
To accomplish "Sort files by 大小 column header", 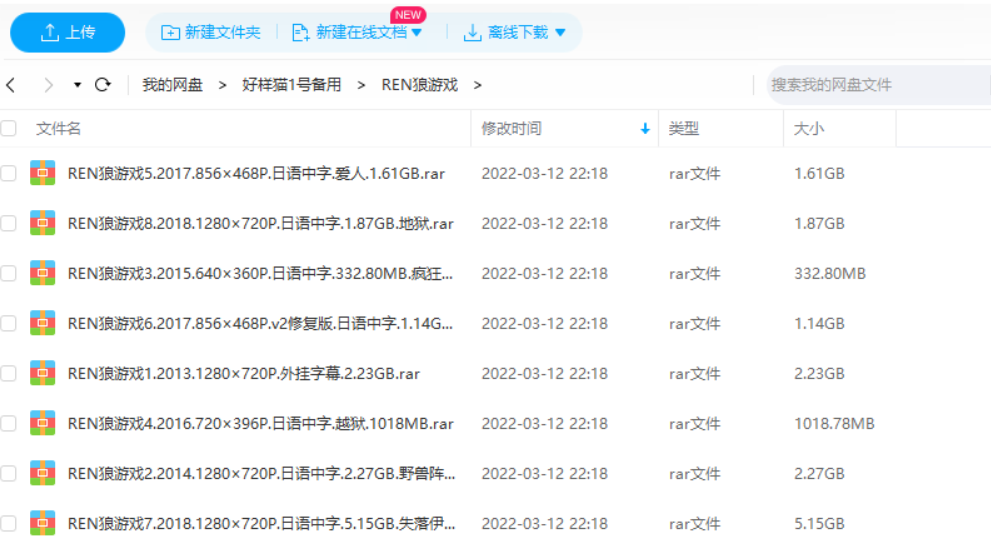I will click(x=809, y=129).
